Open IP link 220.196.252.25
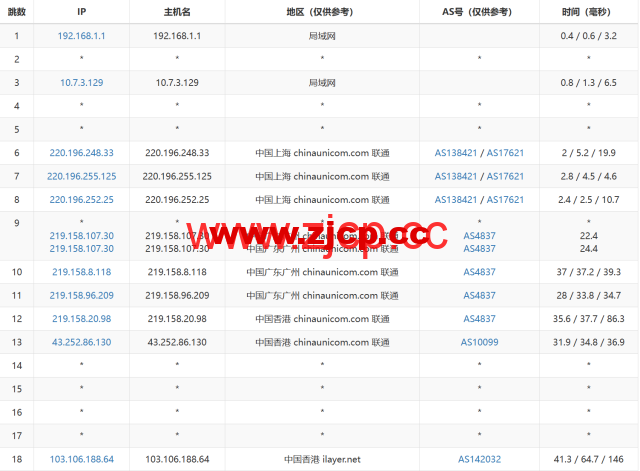Viewport: 640px width, 471px height. click(82, 200)
